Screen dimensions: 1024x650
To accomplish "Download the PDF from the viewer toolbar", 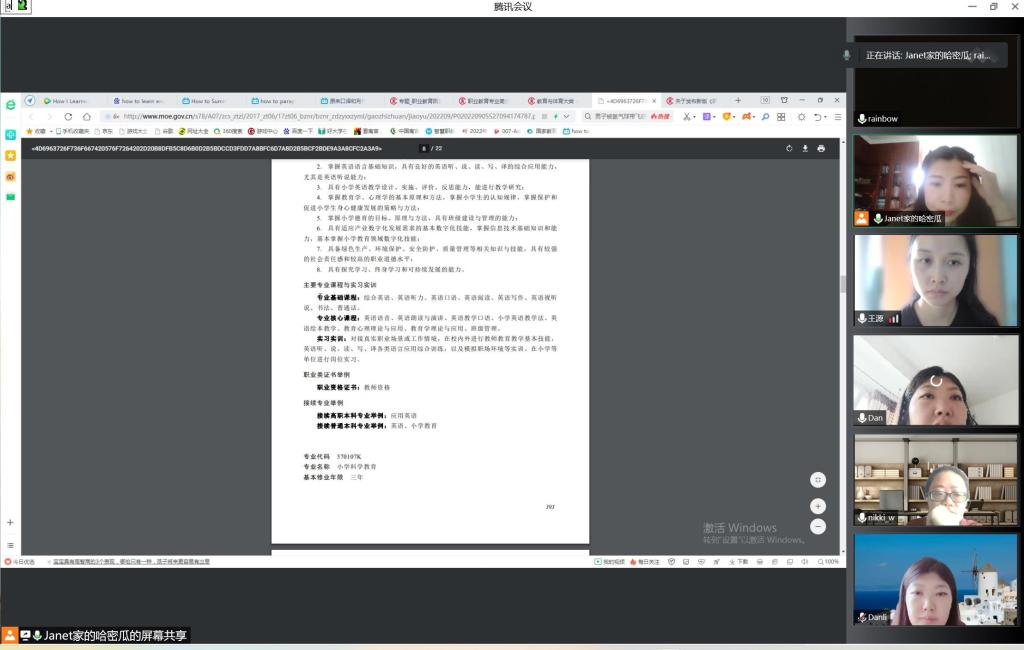I will pyautogui.click(x=805, y=148).
